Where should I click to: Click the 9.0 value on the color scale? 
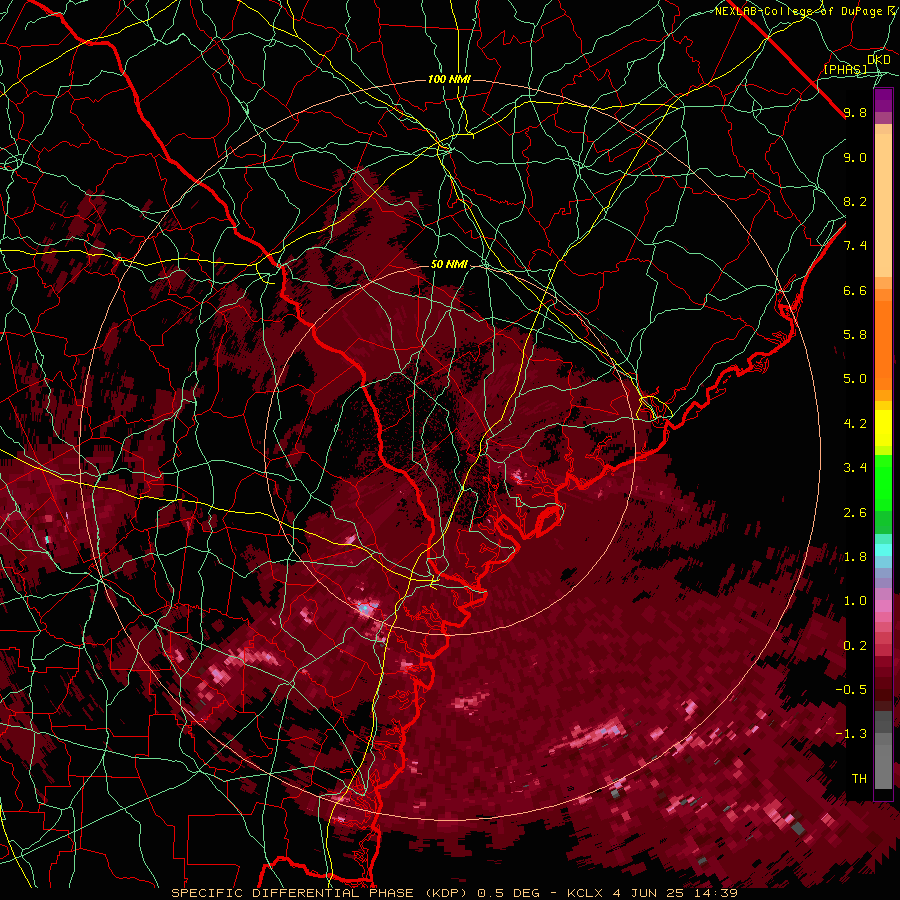click(855, 157)
